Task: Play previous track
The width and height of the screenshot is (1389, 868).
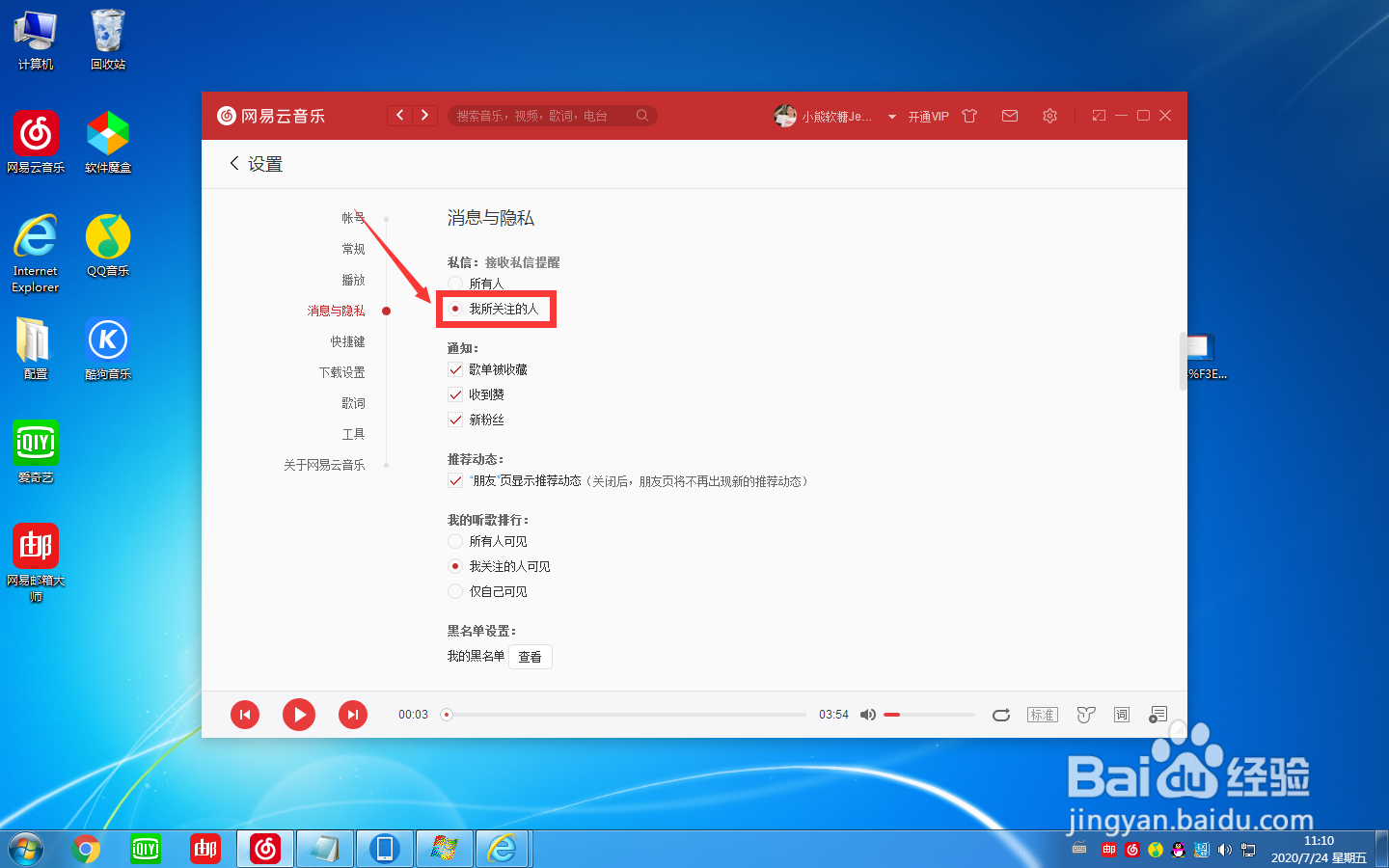Action: point(245,715)
